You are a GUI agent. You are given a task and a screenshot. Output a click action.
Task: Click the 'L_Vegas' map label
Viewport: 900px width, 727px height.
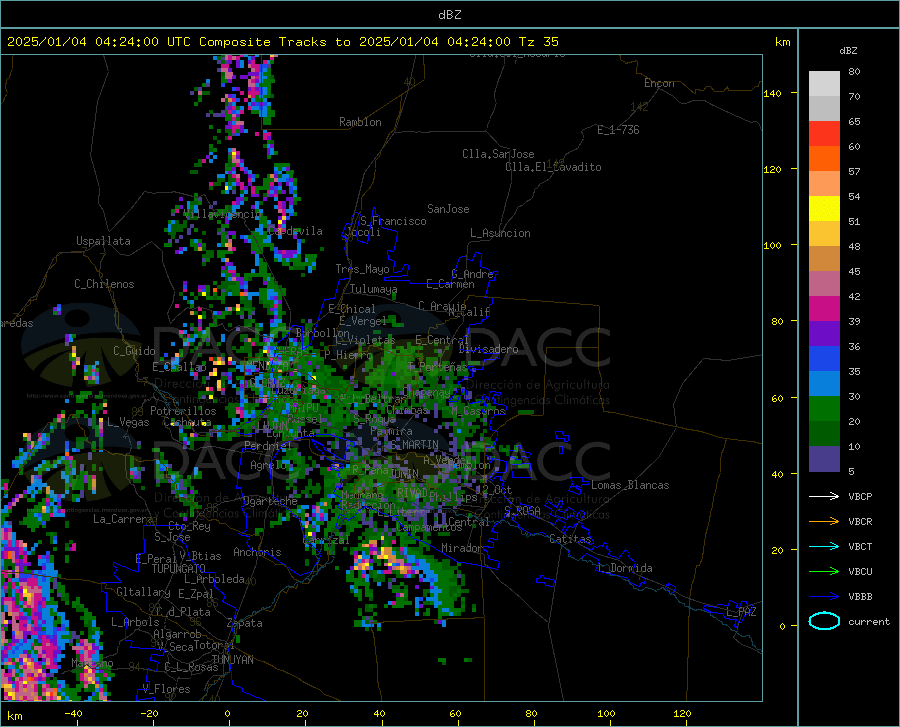(x=128, y=422)
